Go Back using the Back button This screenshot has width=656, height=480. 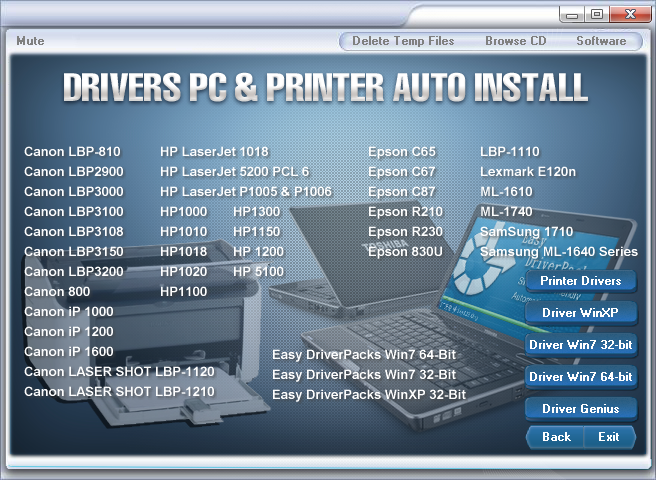click(x=556, y=437)
